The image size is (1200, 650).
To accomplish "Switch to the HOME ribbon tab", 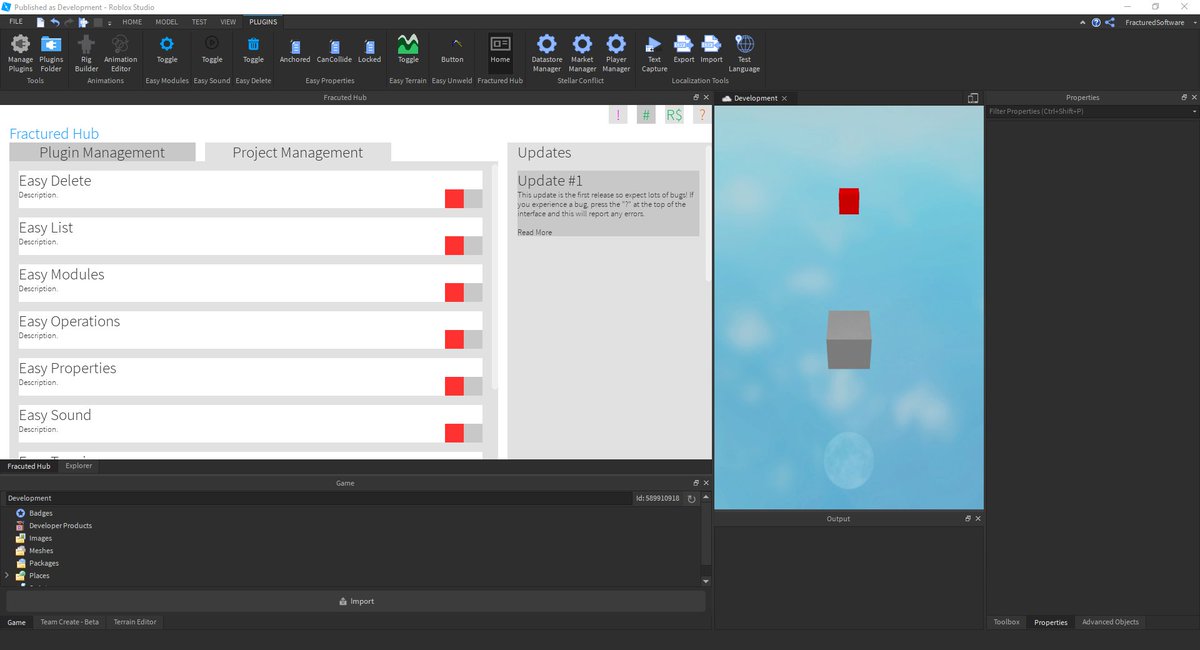I will coord(132,21).
